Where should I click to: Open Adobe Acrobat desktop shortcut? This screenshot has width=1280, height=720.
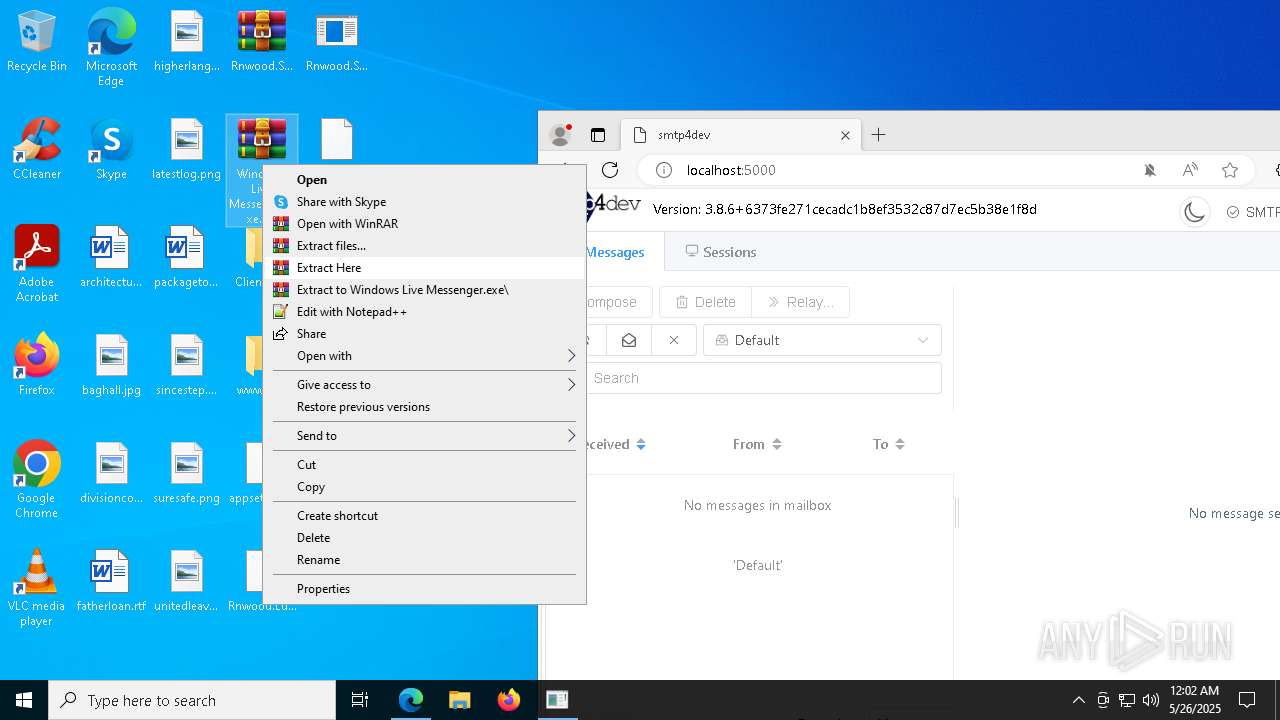click(37, 264)
